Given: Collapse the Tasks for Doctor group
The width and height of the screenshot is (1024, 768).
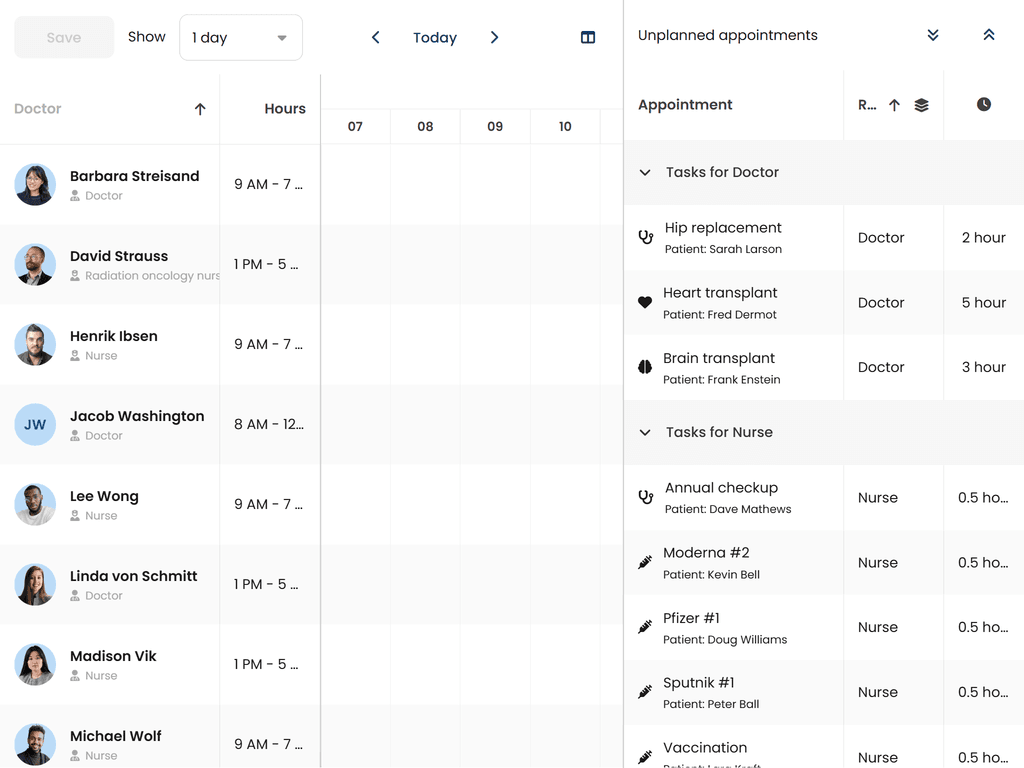Looking at the screenshot, I should click(x=645, y=173).
